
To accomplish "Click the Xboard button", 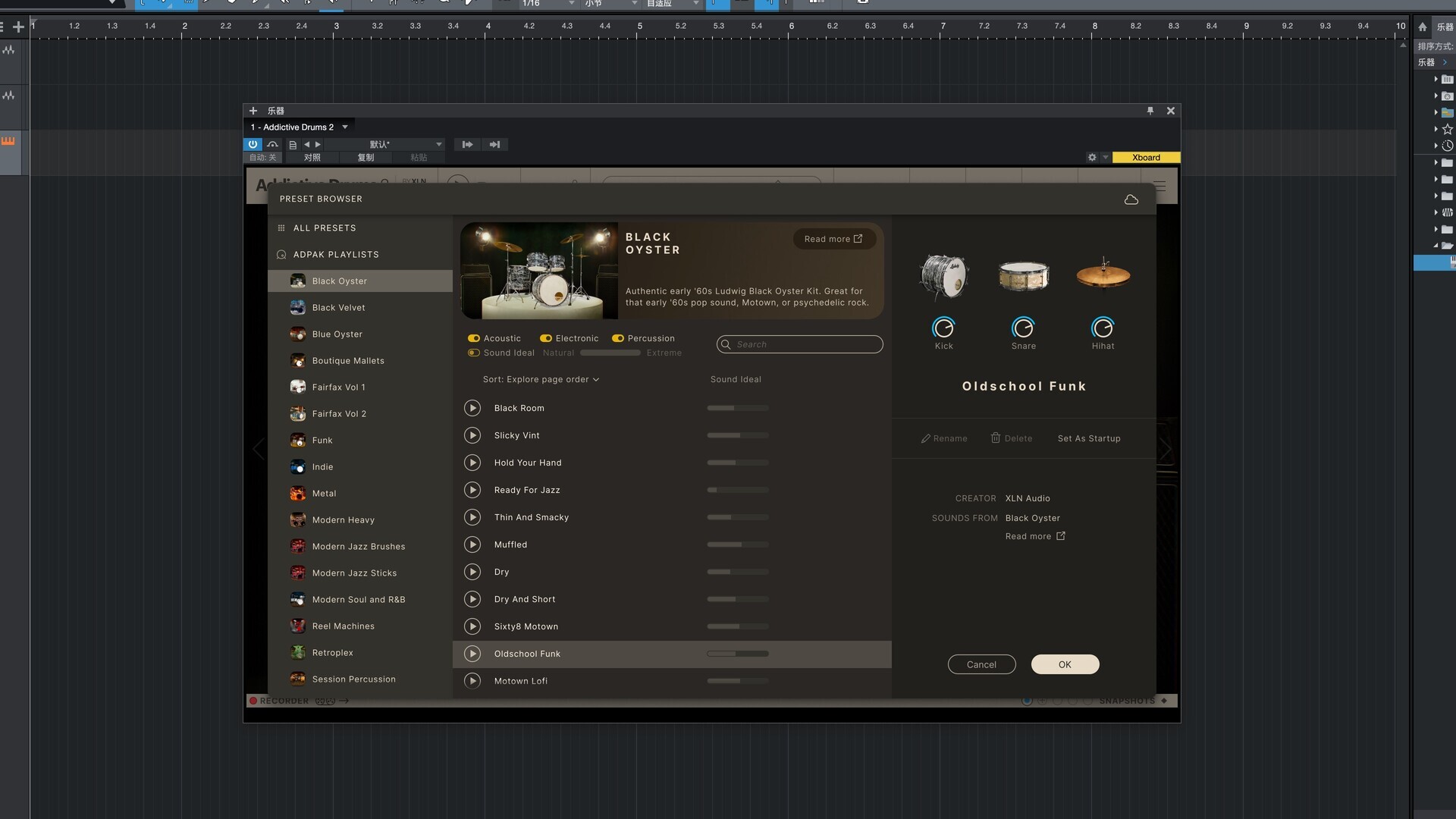I will pos(1146,158).
